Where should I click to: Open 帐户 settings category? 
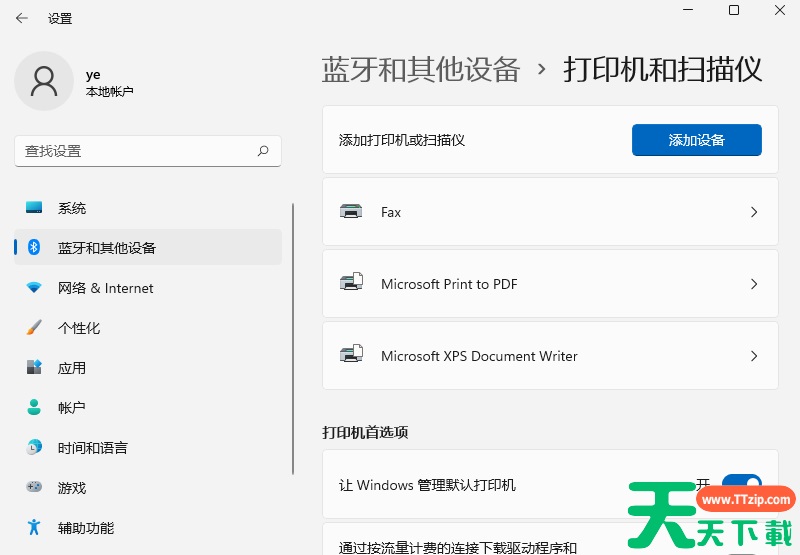click(148, 407)
